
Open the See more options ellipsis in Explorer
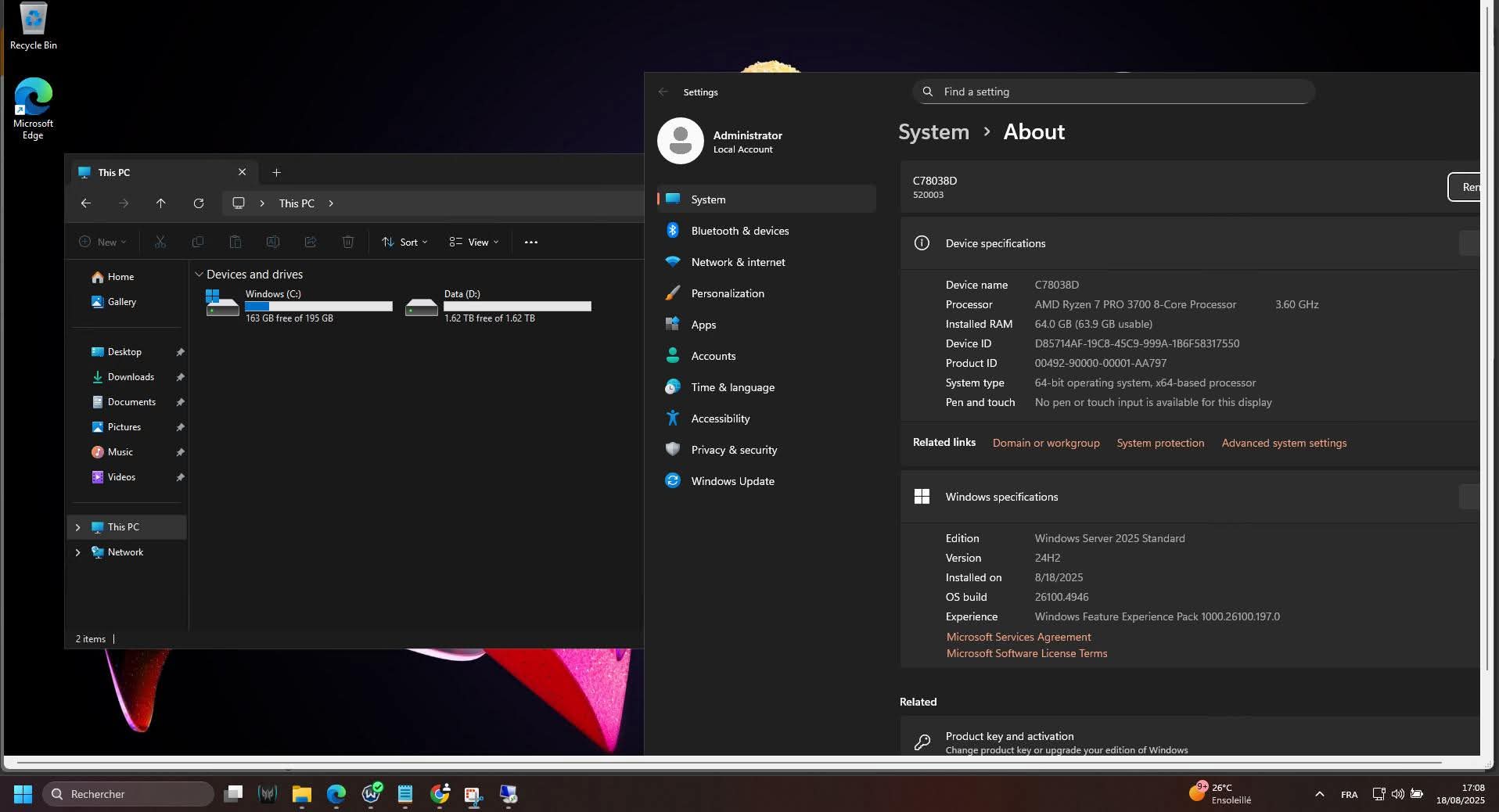tap(531, 243)
